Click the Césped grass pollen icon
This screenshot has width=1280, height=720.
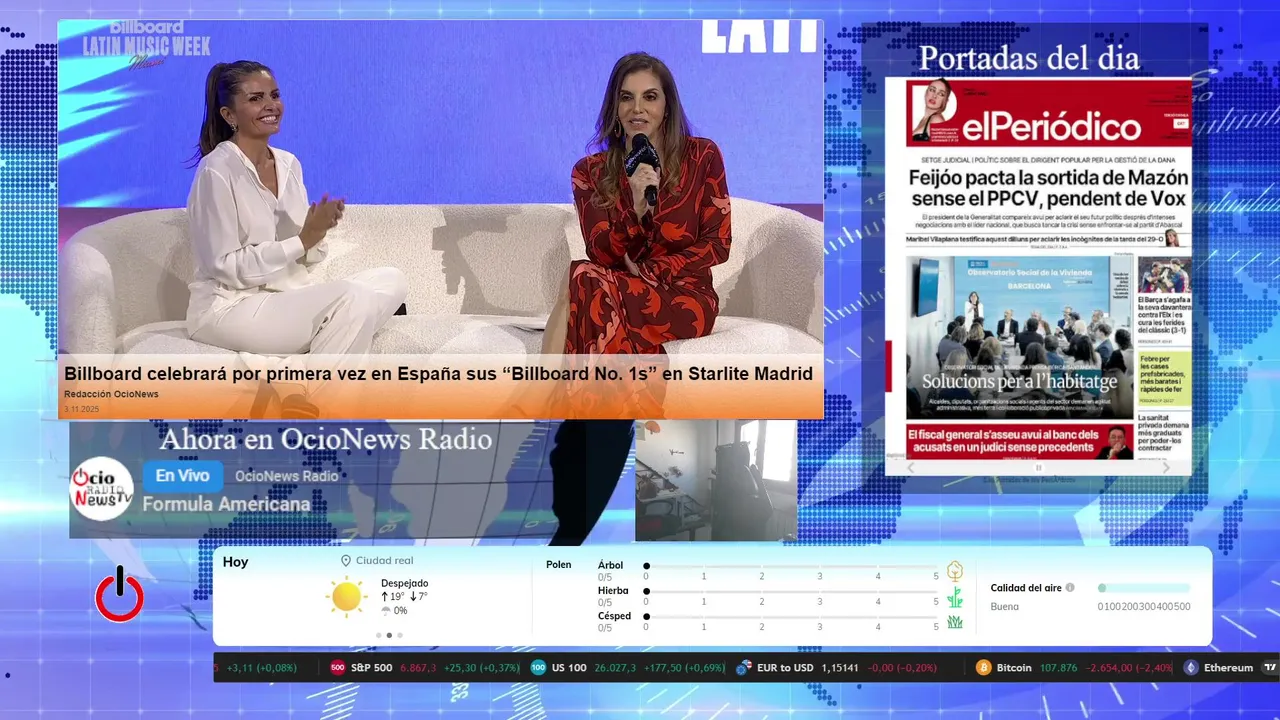[x=955, y=622]
